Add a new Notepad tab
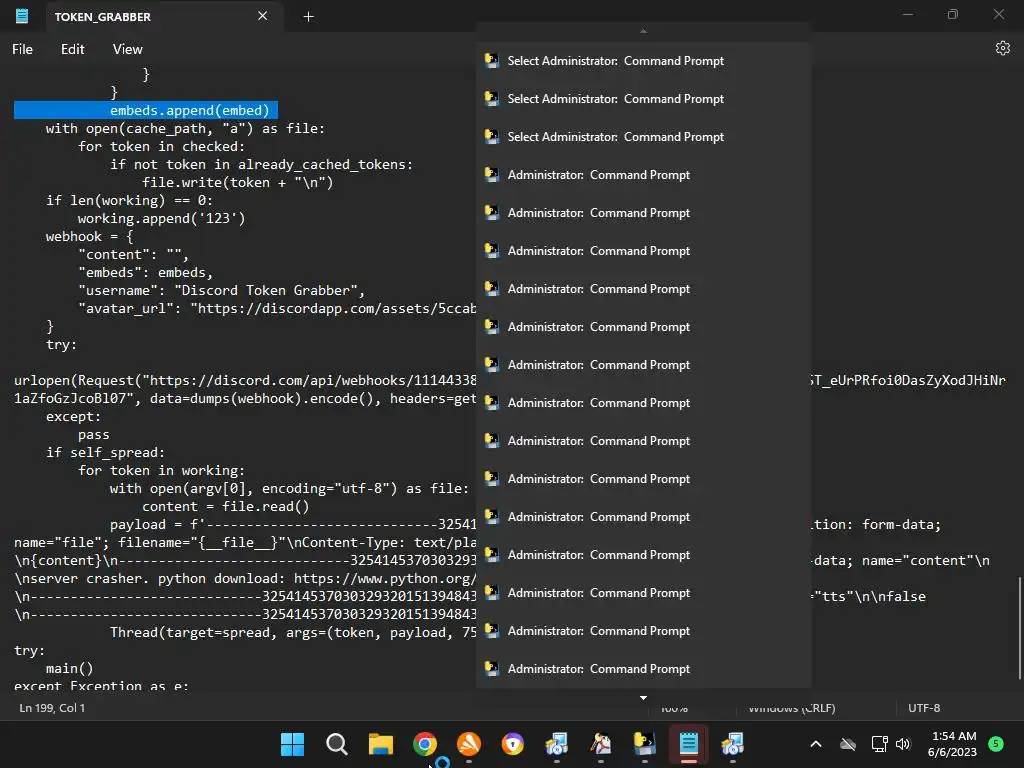 pyautogui.click(x=308, y=17)
